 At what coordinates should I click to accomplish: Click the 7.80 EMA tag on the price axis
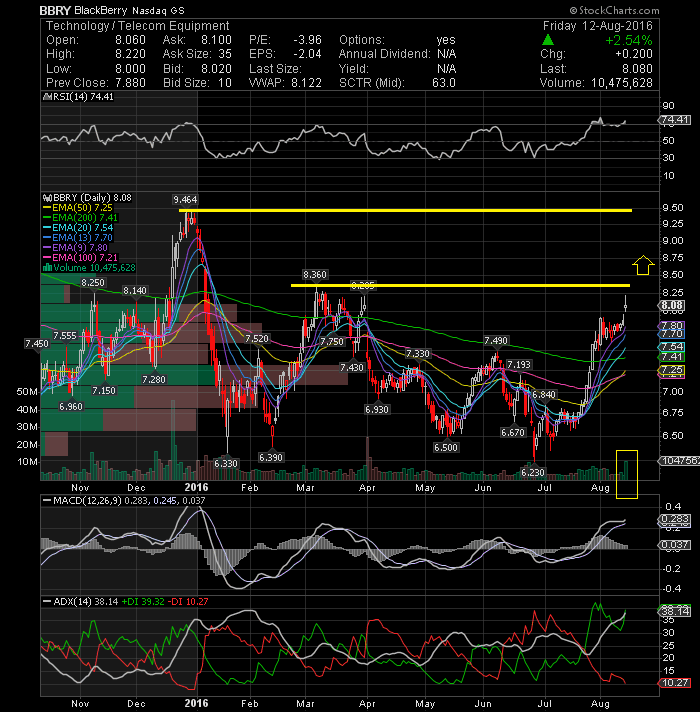(672, 326)
